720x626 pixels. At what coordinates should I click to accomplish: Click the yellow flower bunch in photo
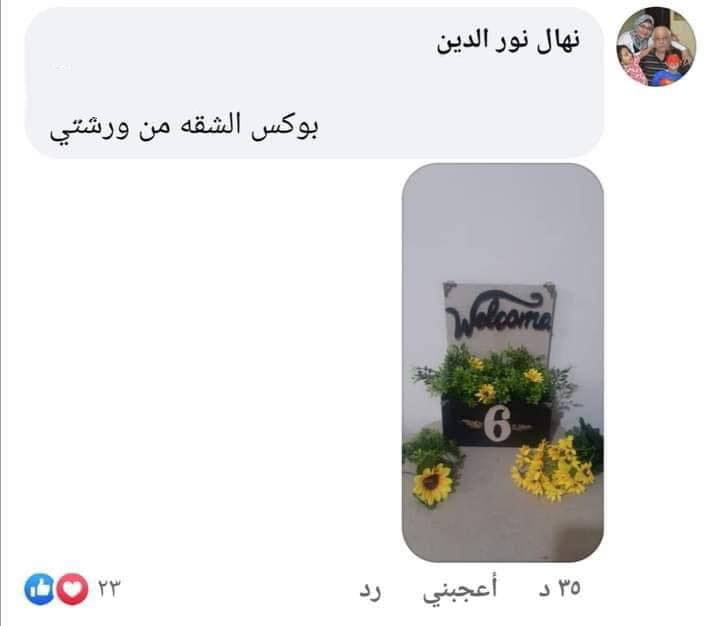[553, 469]
